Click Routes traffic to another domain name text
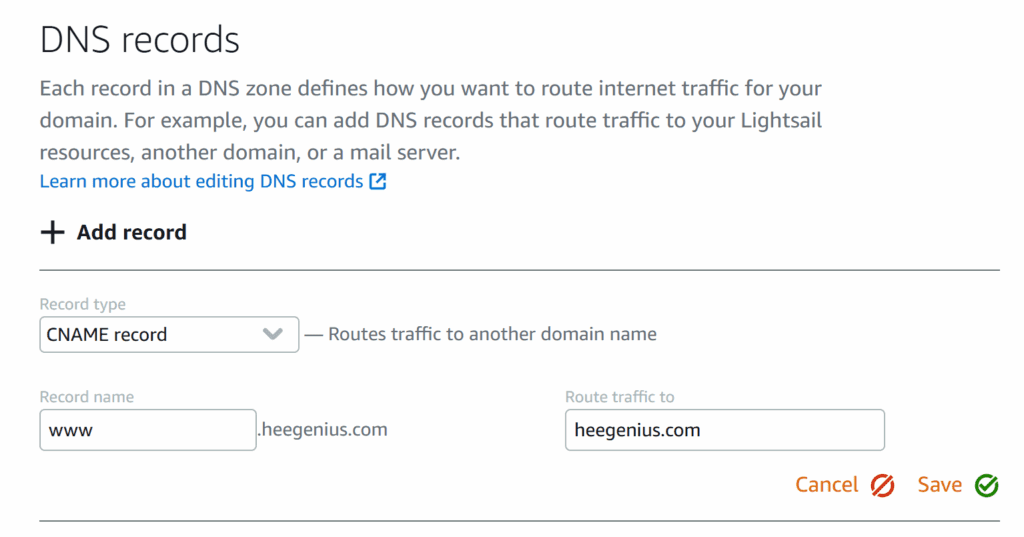The image size is (1024, 537). [492, 334]
